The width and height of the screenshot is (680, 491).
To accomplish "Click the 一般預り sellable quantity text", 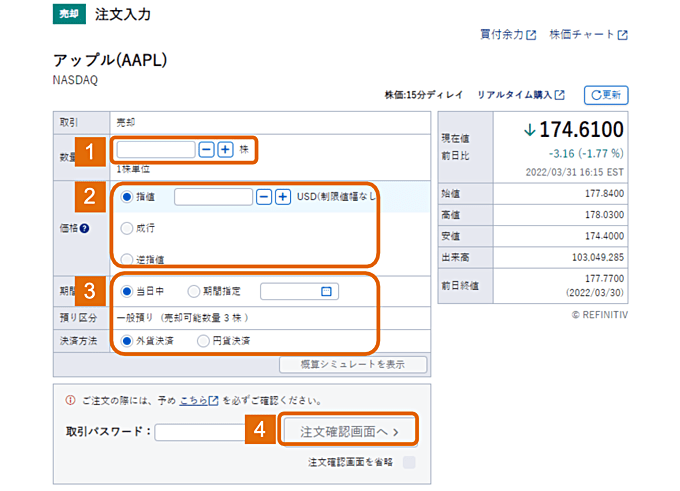I will tap(182, 318).
